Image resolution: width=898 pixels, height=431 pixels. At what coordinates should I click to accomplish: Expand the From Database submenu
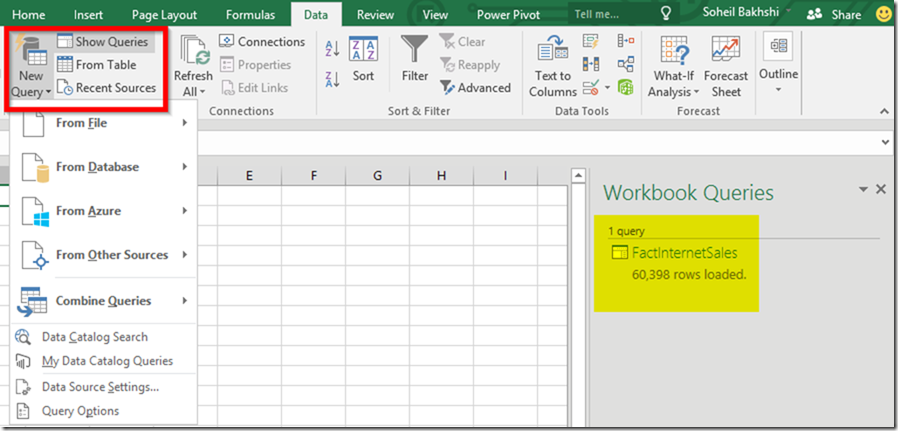point(104,167)
